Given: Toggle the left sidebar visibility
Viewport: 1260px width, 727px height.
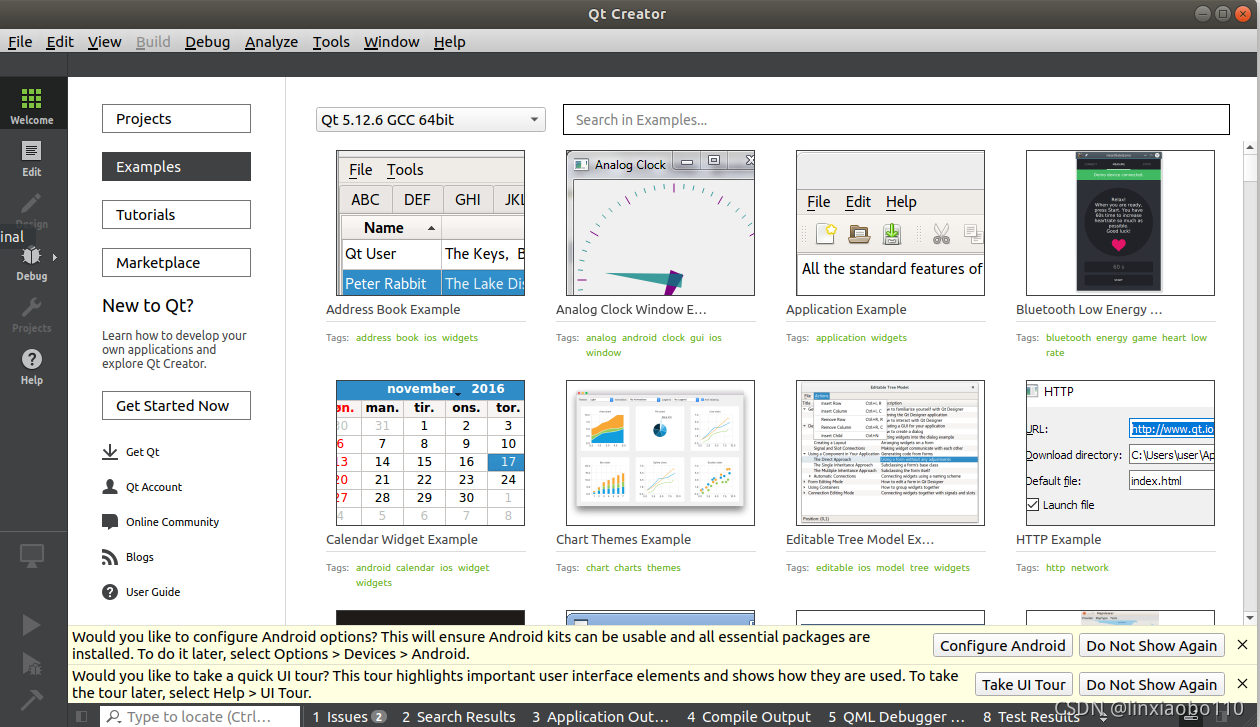Looking at the screenshot, I should 82,716.
